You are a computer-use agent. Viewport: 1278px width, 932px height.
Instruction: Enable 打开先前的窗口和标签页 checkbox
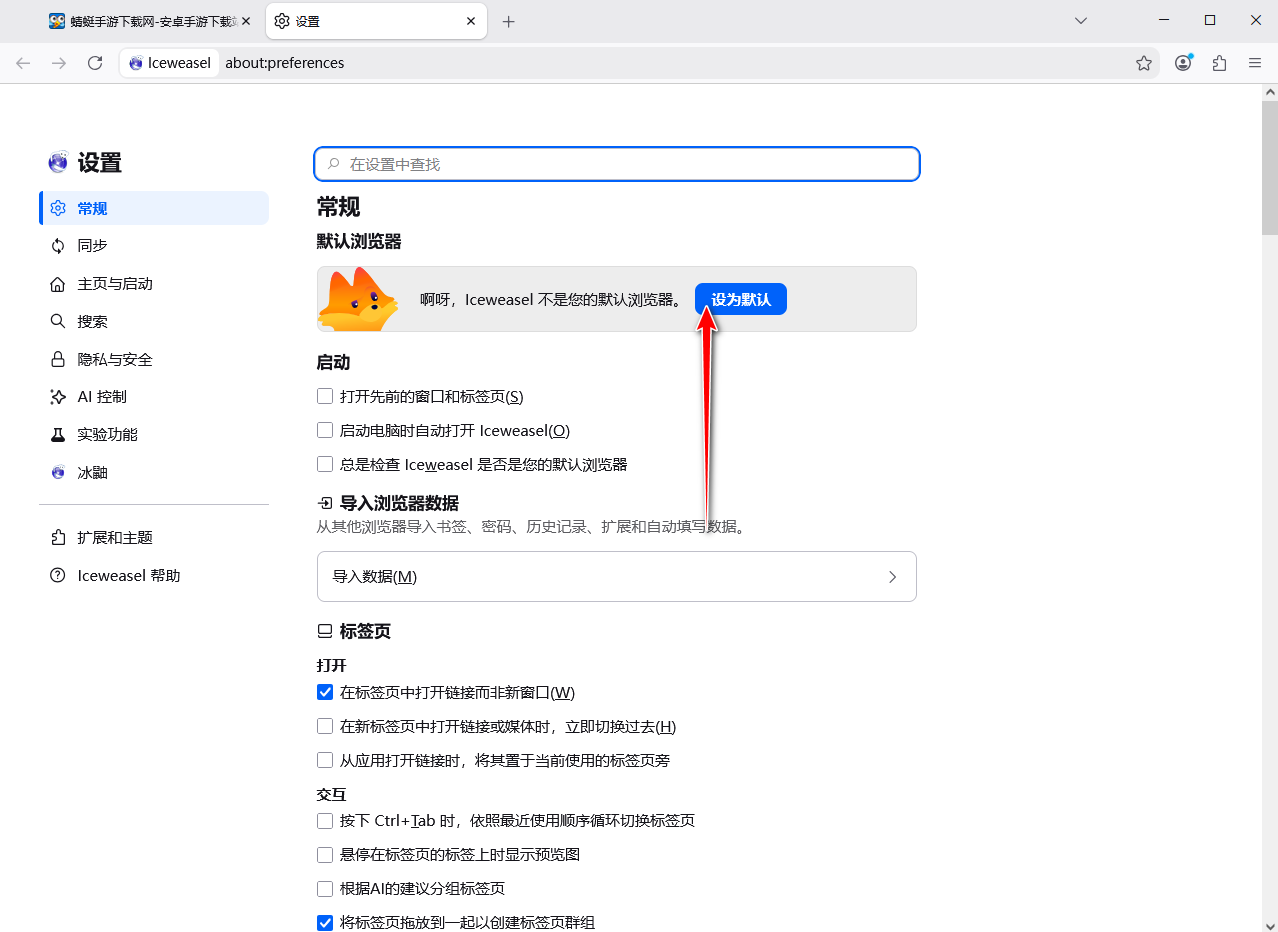[325, 396]
